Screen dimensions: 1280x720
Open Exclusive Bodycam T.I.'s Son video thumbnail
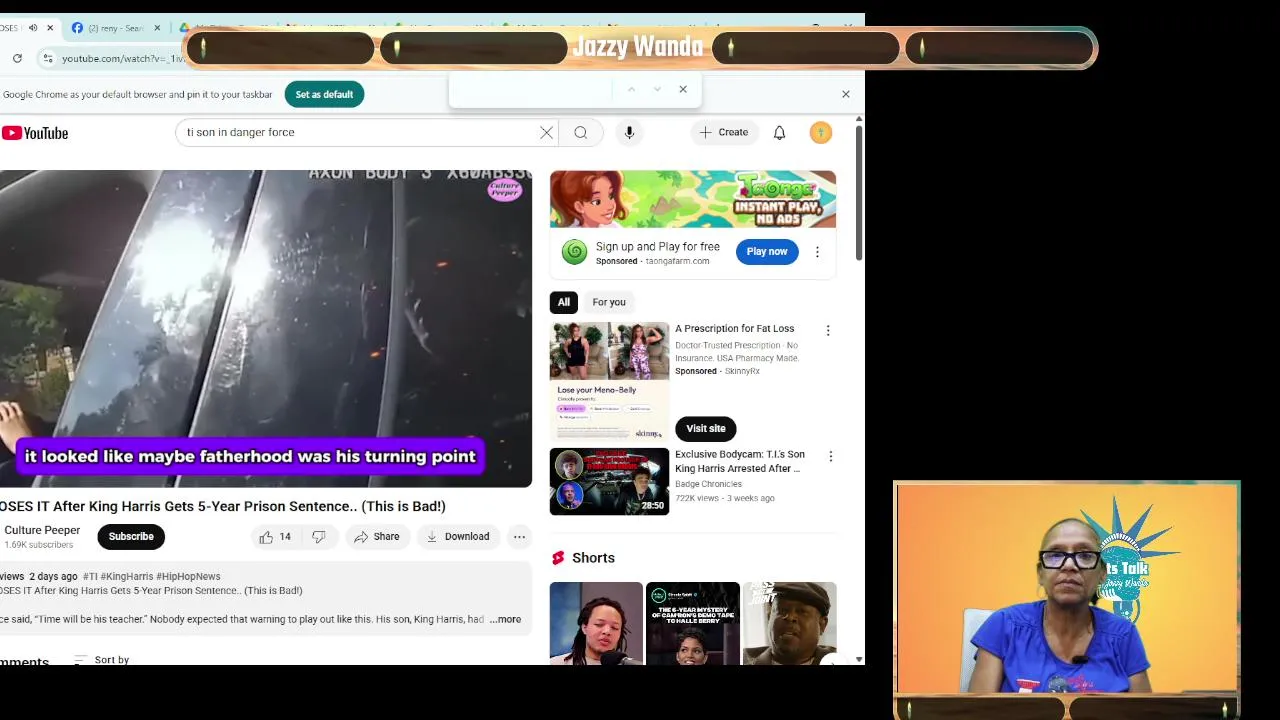(609, 482)
